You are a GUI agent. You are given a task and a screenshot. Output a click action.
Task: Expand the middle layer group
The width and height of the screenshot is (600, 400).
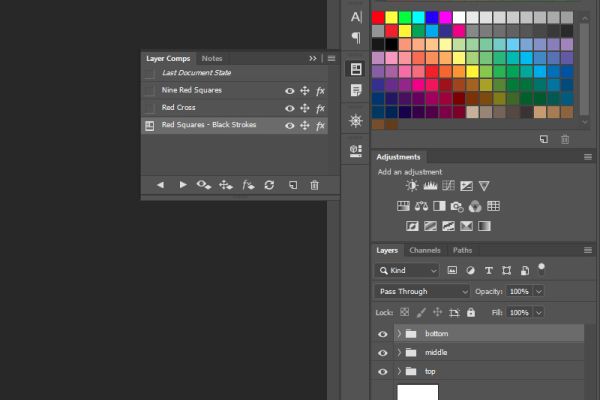pos(399,352)
